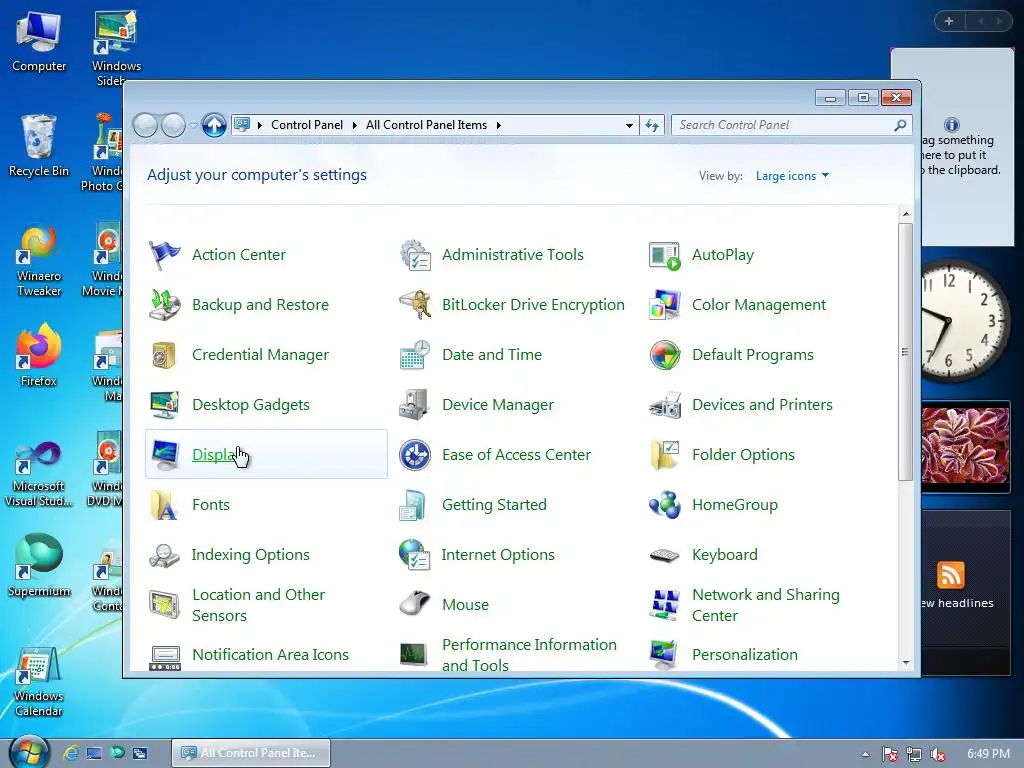Click the Keyboard icon
The image size is (1024, 768).
(665, 555)
